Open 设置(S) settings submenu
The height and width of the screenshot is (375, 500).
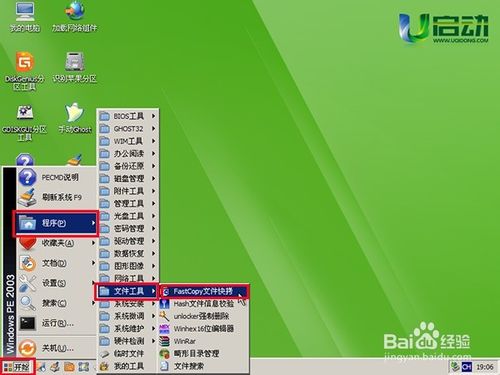pos(57,283)
